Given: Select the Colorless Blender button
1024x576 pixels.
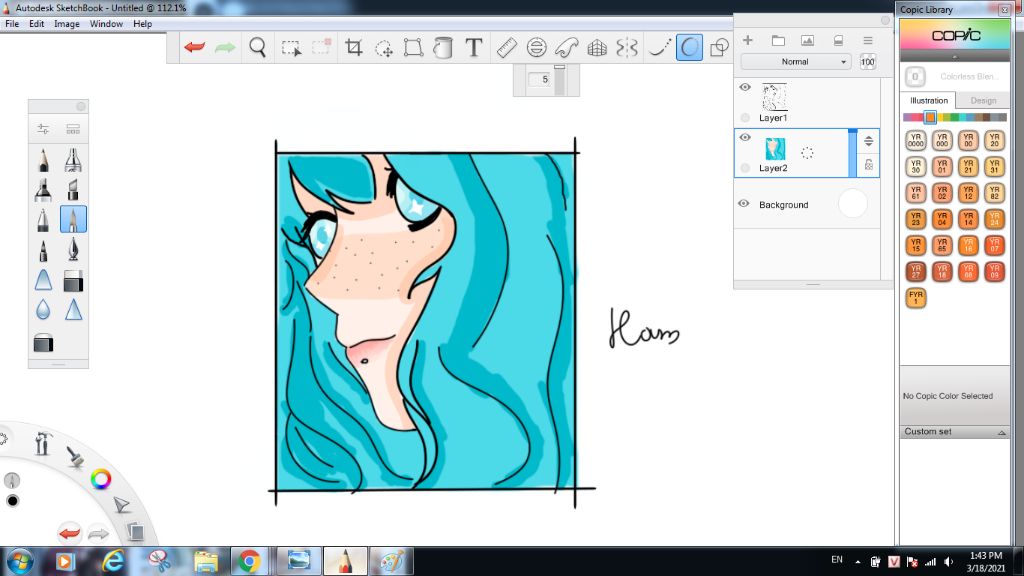Looking at the screenshot, I should point(915,77).
